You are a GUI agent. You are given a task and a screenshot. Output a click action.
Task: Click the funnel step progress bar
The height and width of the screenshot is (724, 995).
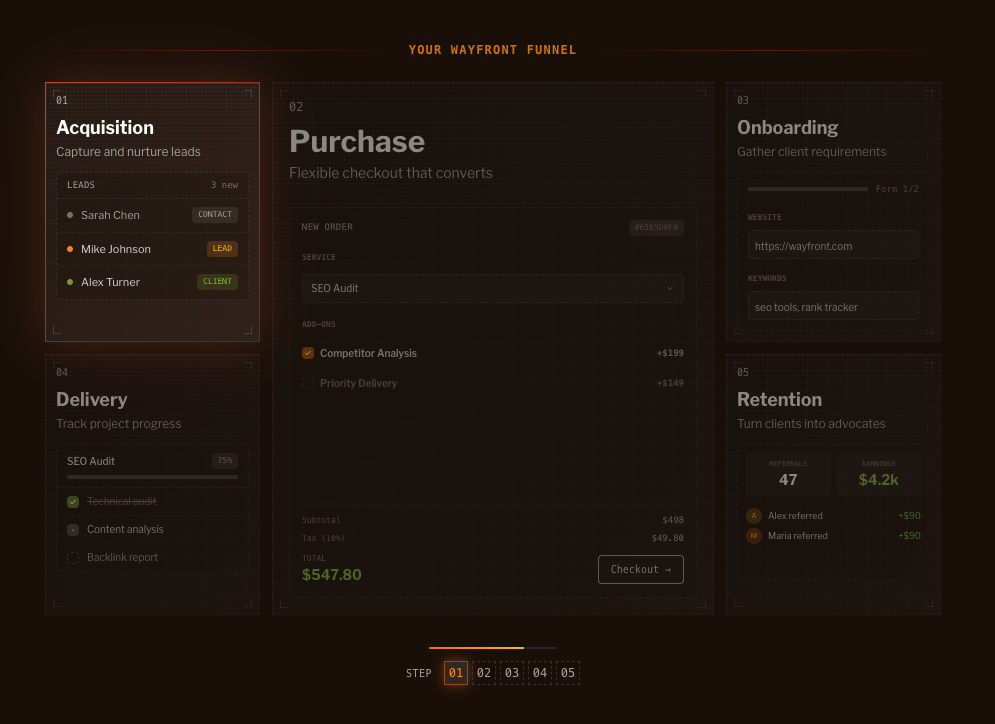tap(492, 648)
